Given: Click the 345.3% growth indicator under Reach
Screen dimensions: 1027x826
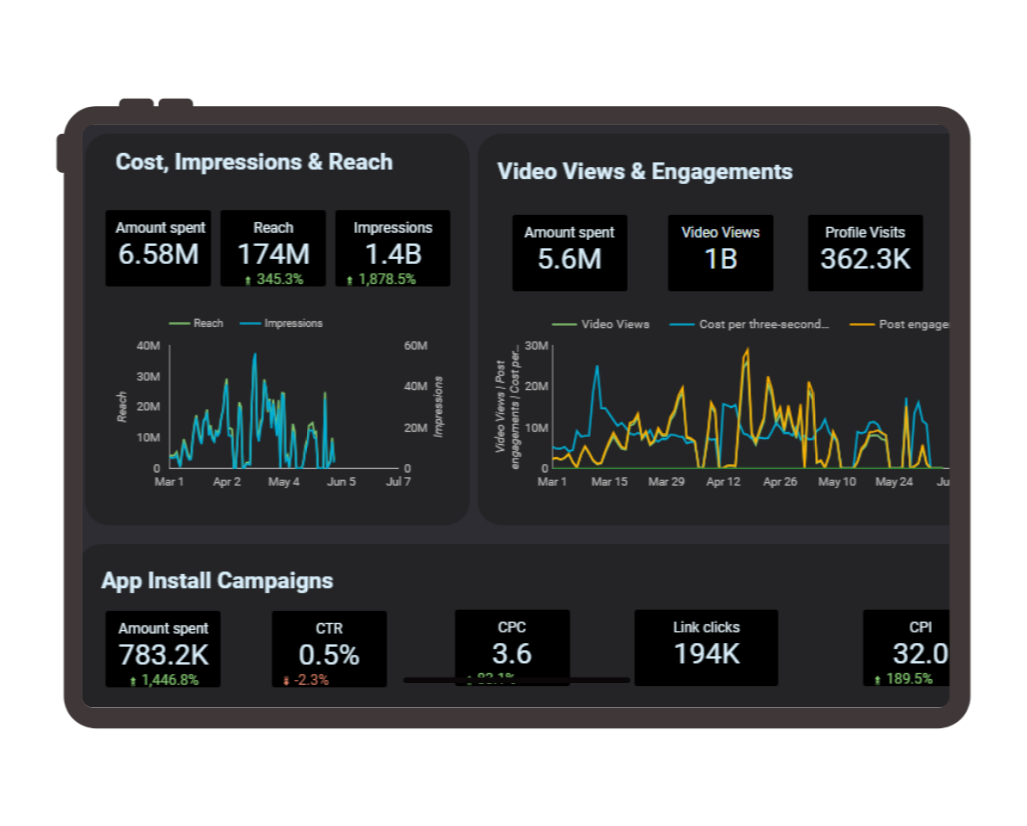Looking at the screenshot, I should pyautogui.click(x=274, y=279).
